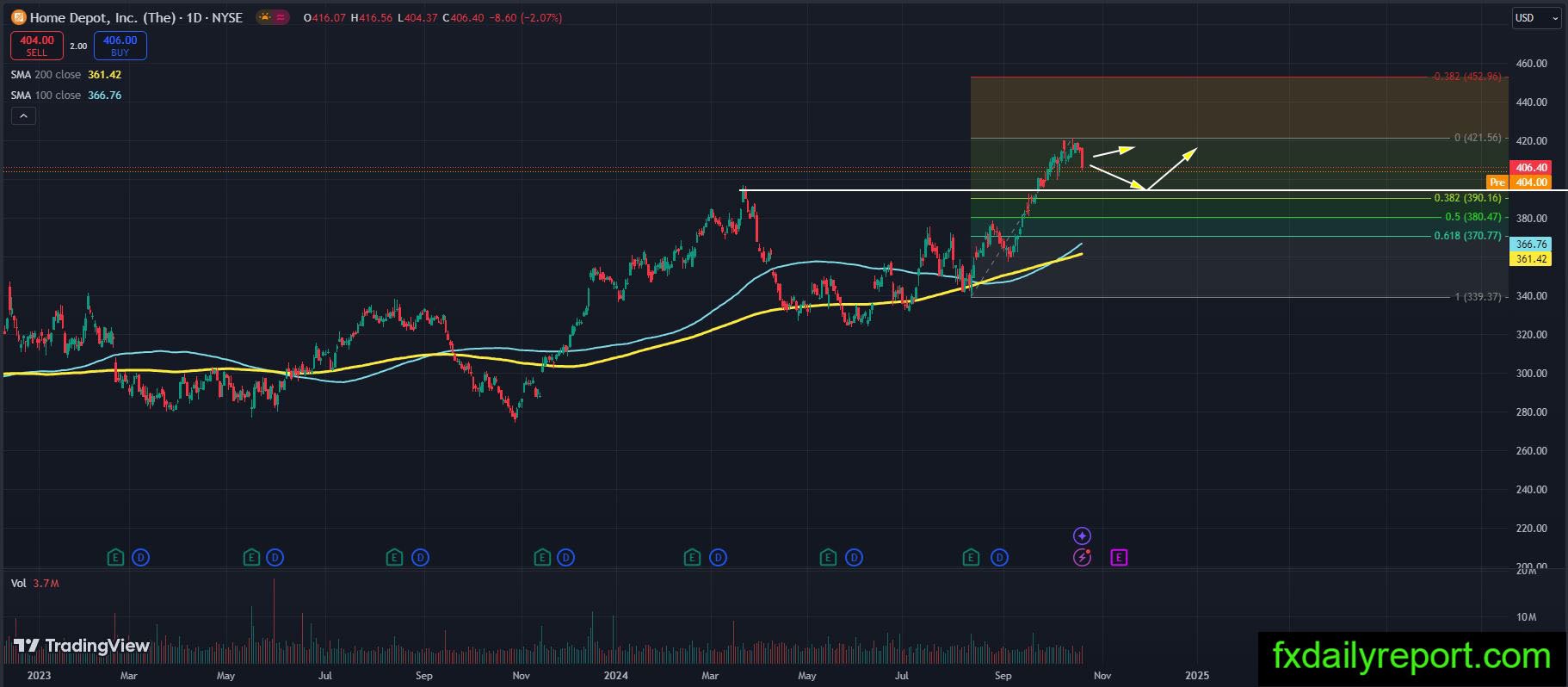This screenshot has width=1568, height=687.
Task: Click the Home Depot symbol logo
Action: click(x=18, y=17)
